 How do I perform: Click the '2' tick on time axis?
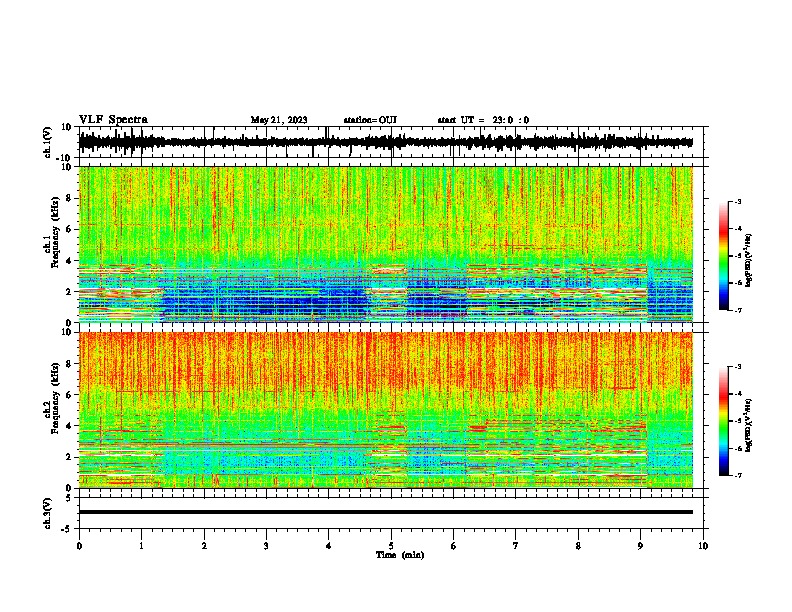pos(204,546)
